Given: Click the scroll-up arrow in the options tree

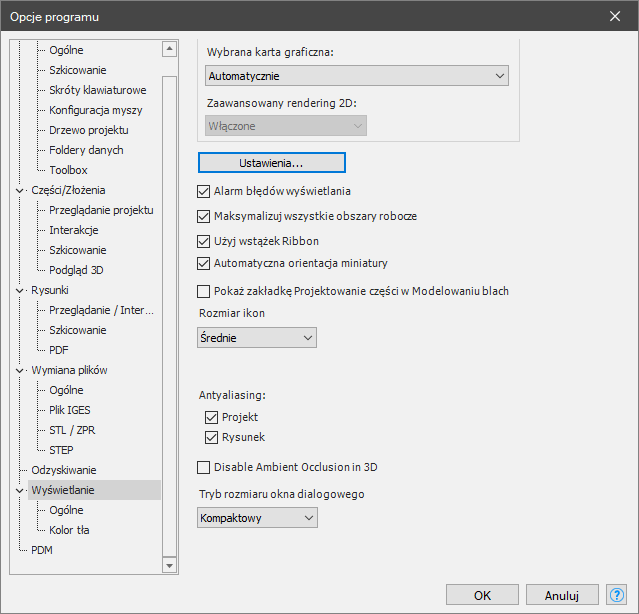Looking at the screenshot, I should point(169,49).
